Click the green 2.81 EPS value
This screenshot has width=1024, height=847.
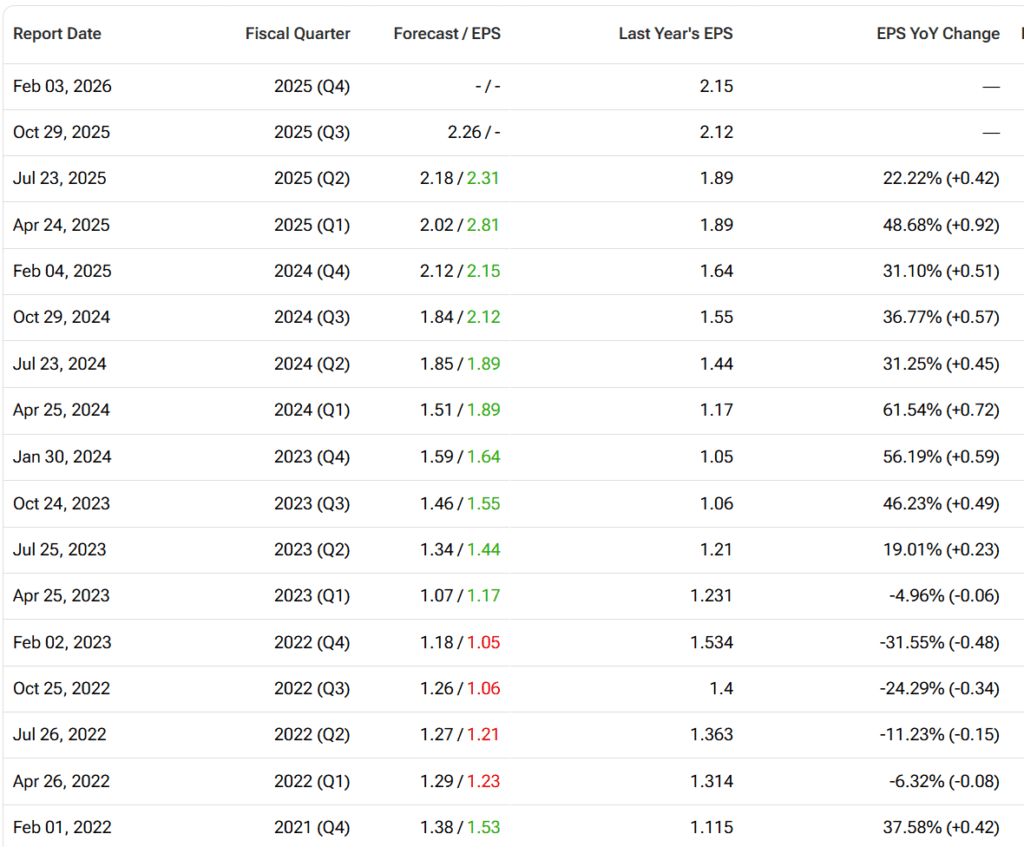pyautogui.click(x=483, y=225)
